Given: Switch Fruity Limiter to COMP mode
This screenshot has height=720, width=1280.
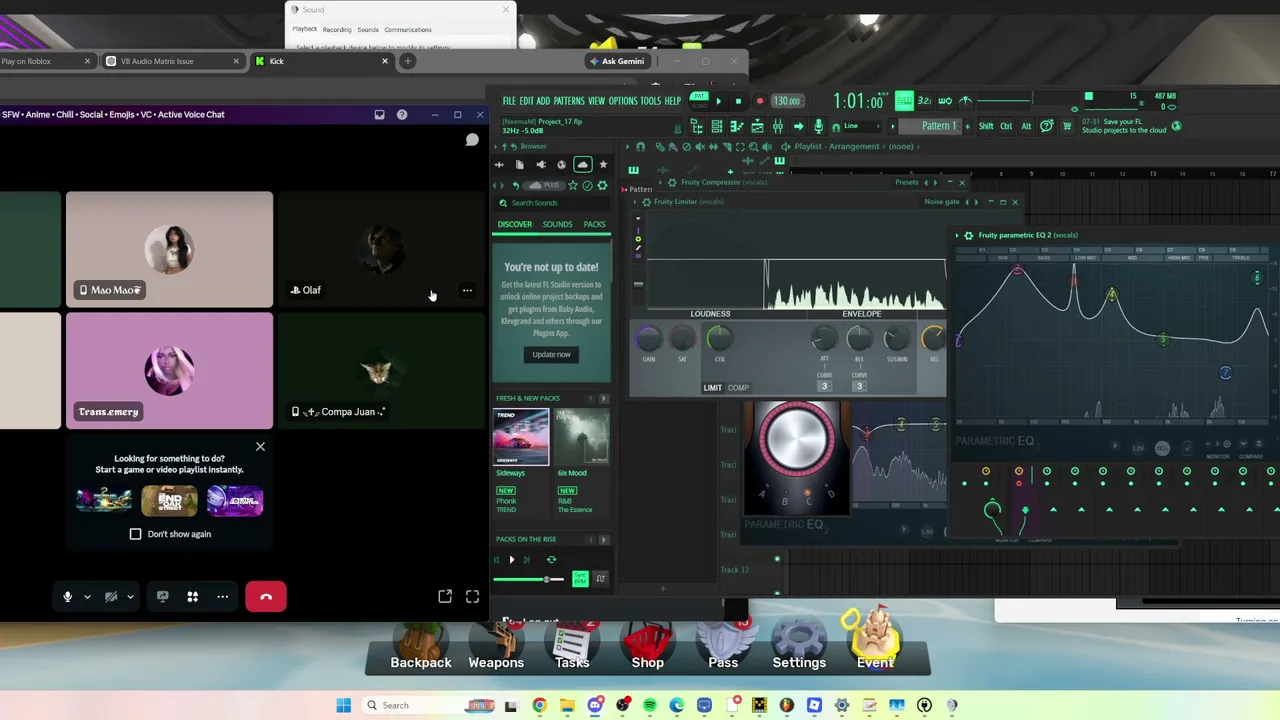Looking at the screenshot, I should pyautogui.click(x=738, y=388).
